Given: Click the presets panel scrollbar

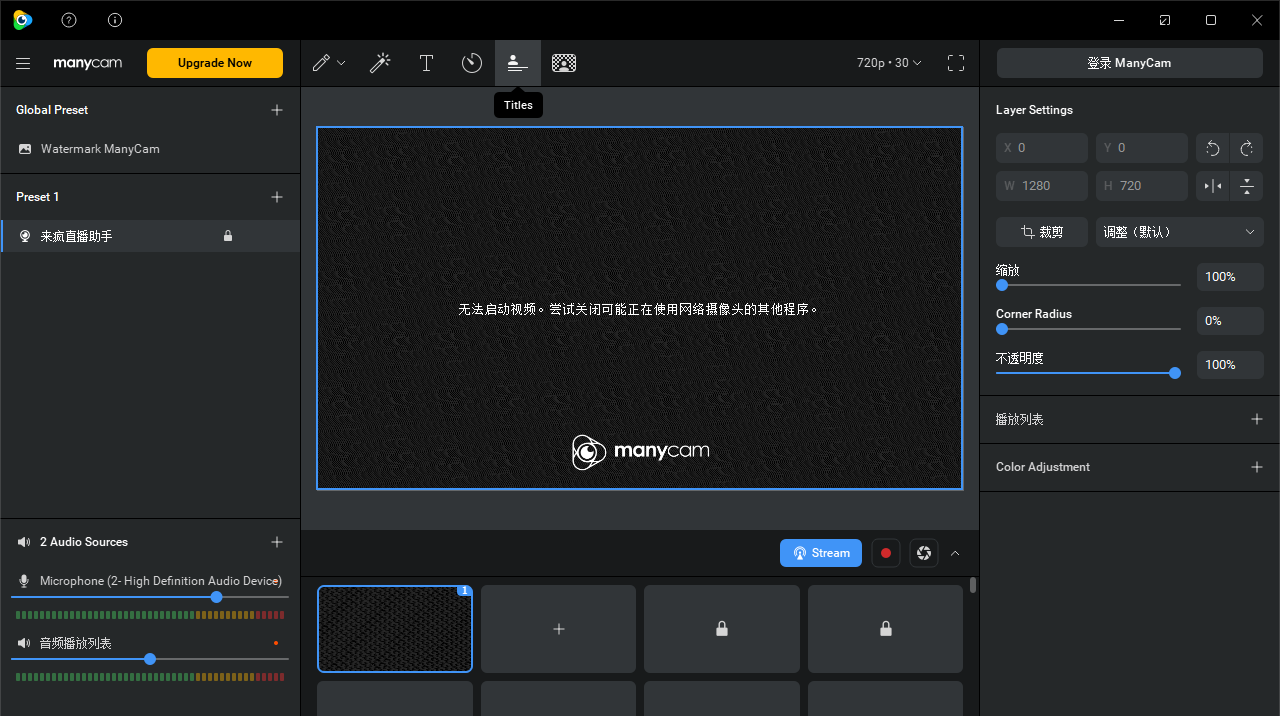Looking at the screenshot, I should (x=973, y=585).
